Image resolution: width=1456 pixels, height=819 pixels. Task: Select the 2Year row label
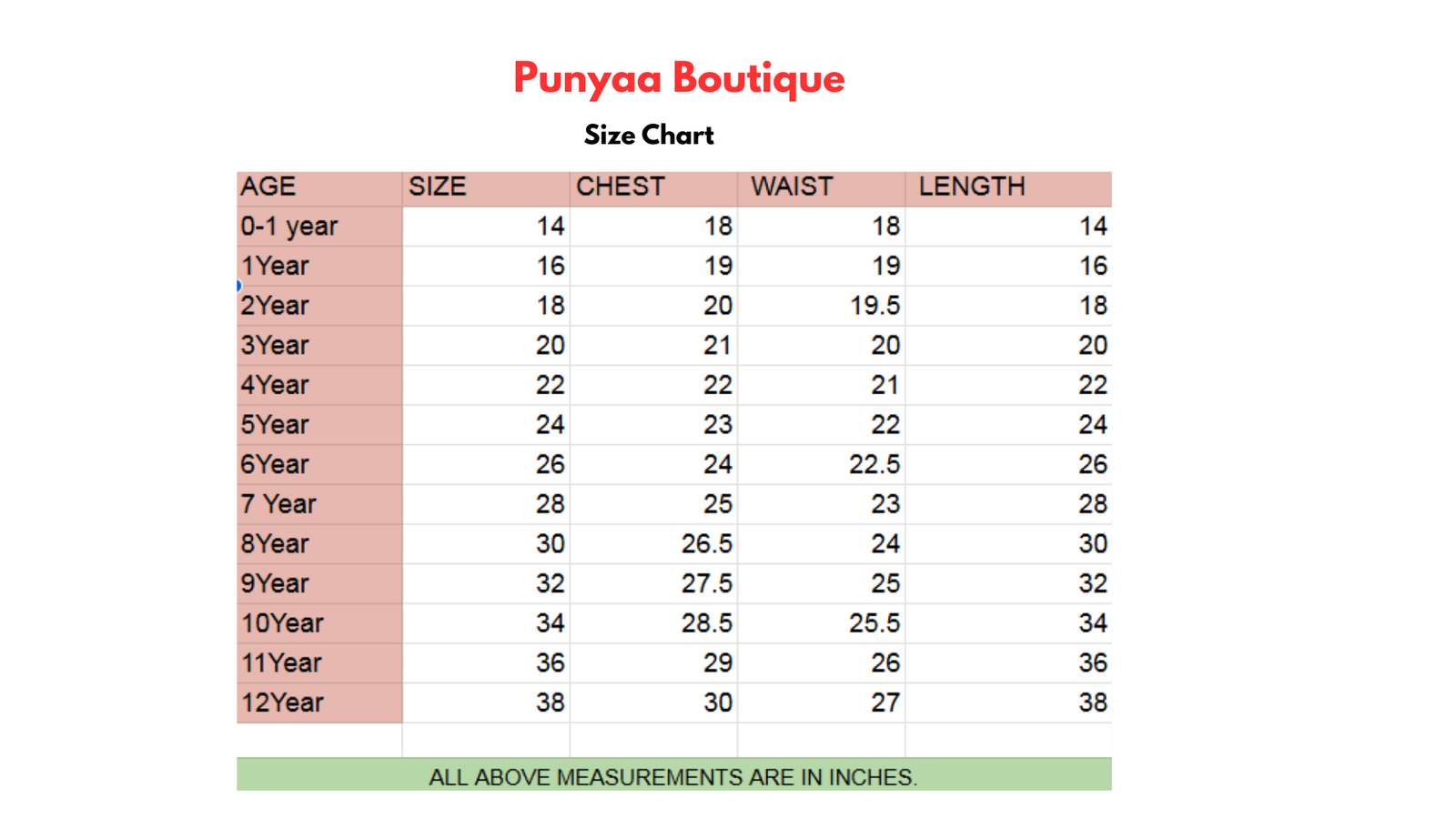(275, 306)
